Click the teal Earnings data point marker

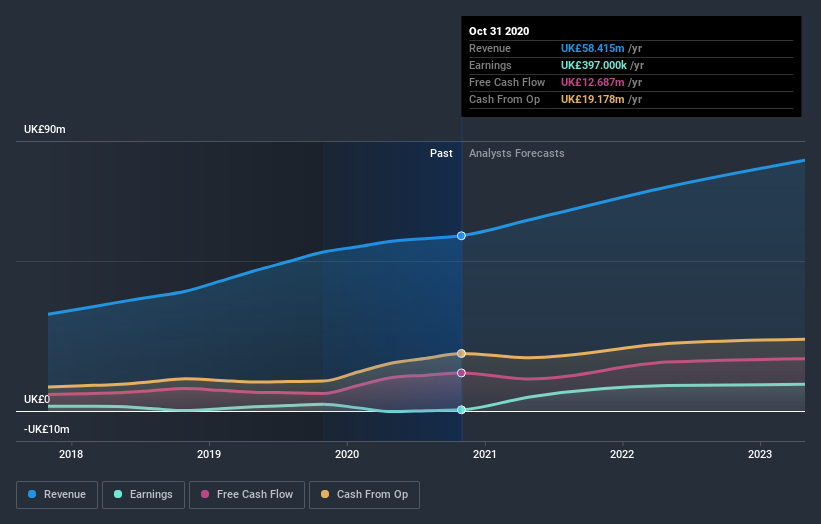pyautogui.click(x=461, y=410)
